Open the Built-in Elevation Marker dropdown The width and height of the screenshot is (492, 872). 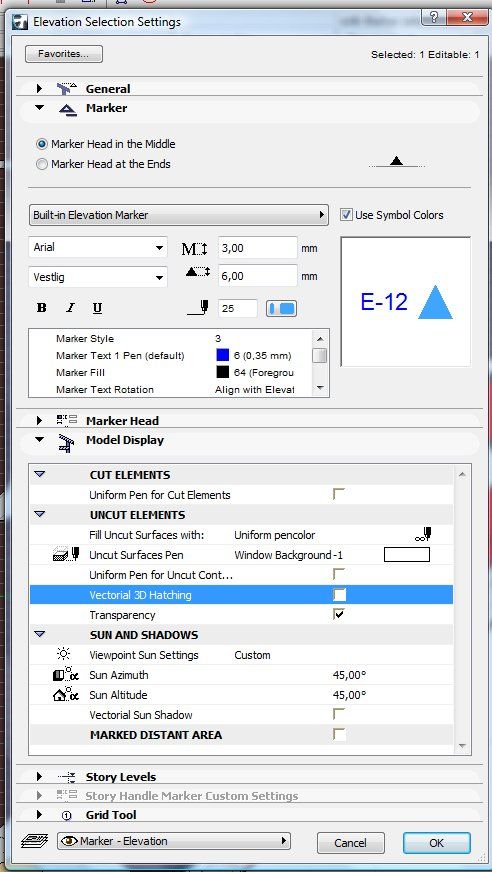click(x=178, y=215)
